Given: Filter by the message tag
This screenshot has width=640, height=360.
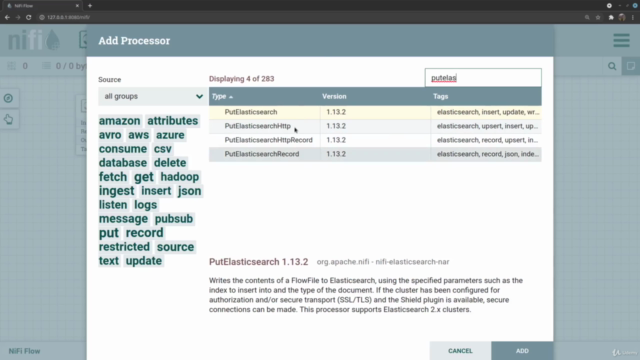Looking at the screenshot, I should click(123, 219).
